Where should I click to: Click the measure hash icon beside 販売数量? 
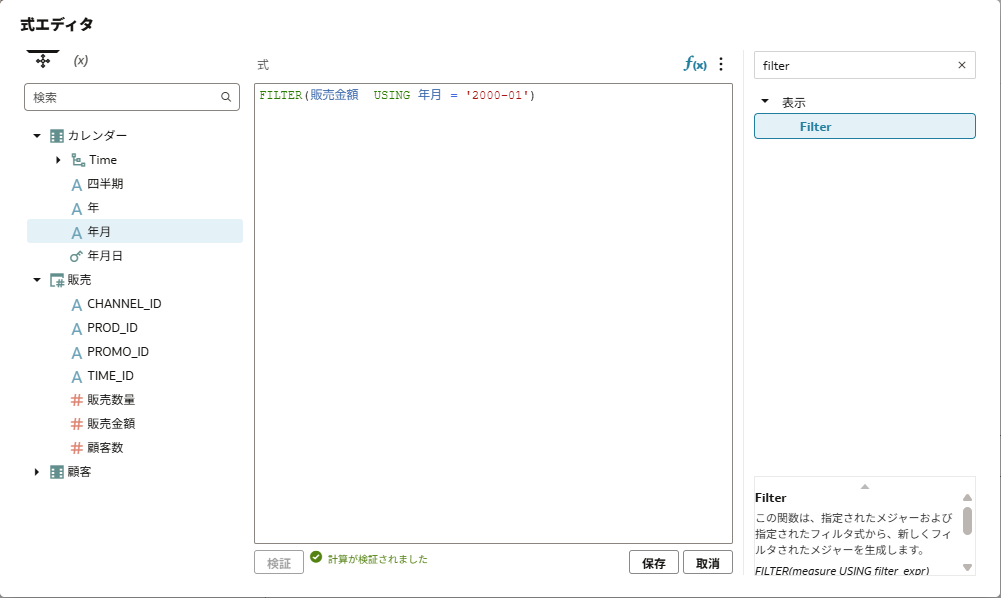click(x=77, y=400)
